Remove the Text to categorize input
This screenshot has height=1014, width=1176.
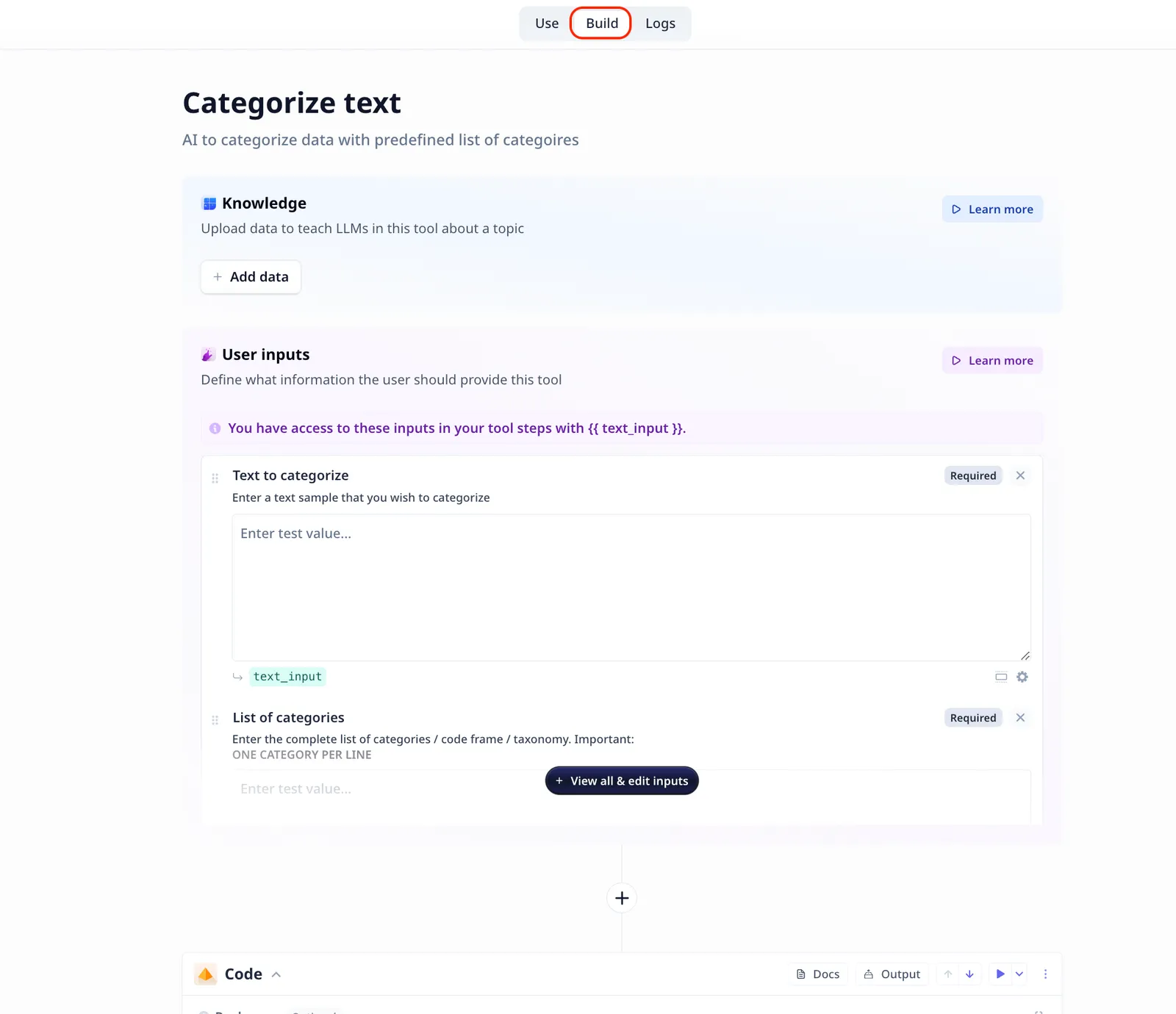click(1020, 475)
